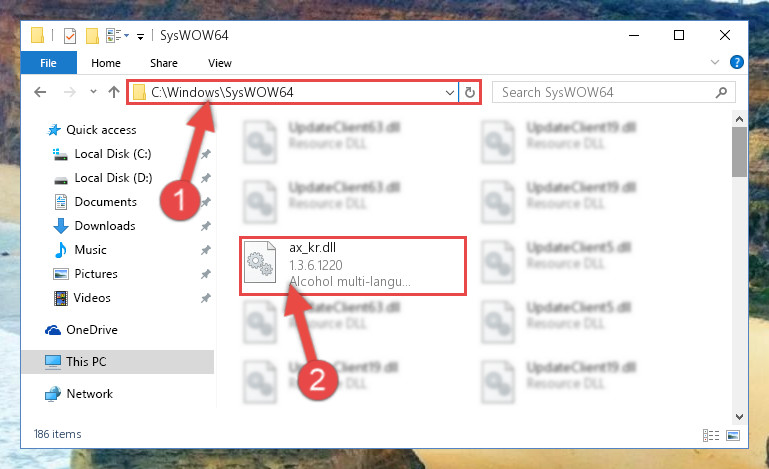
Task: Click the Back navigation arrow
Action: (x=40, y=92)
